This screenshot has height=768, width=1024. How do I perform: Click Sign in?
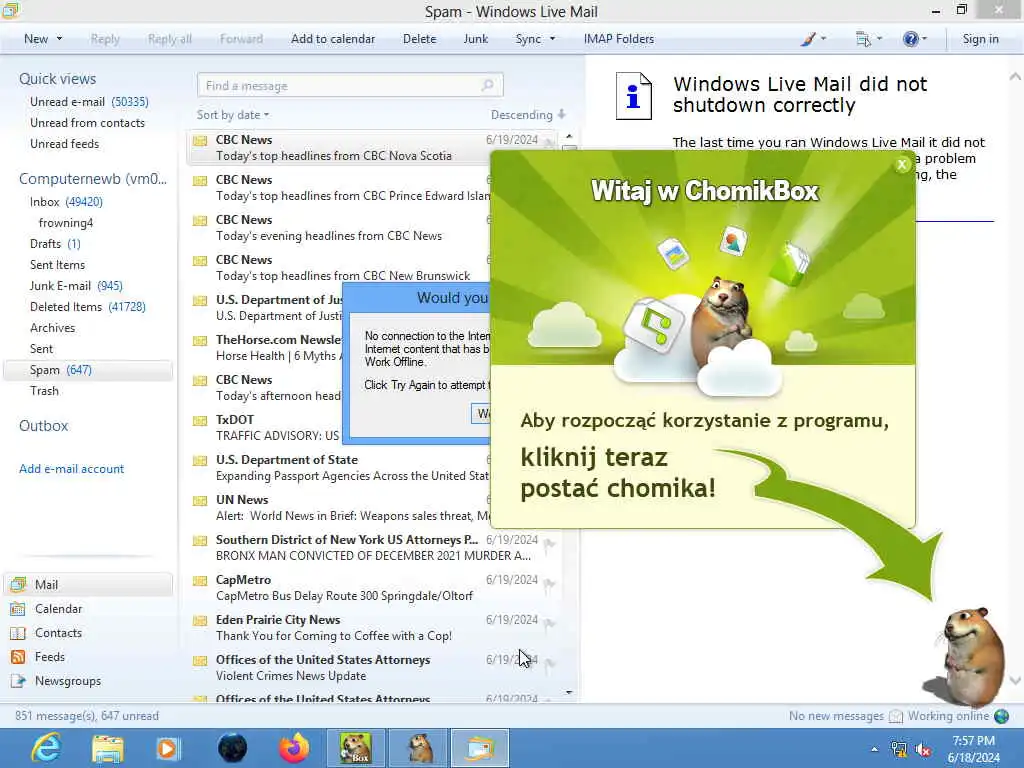pos(980,39)
